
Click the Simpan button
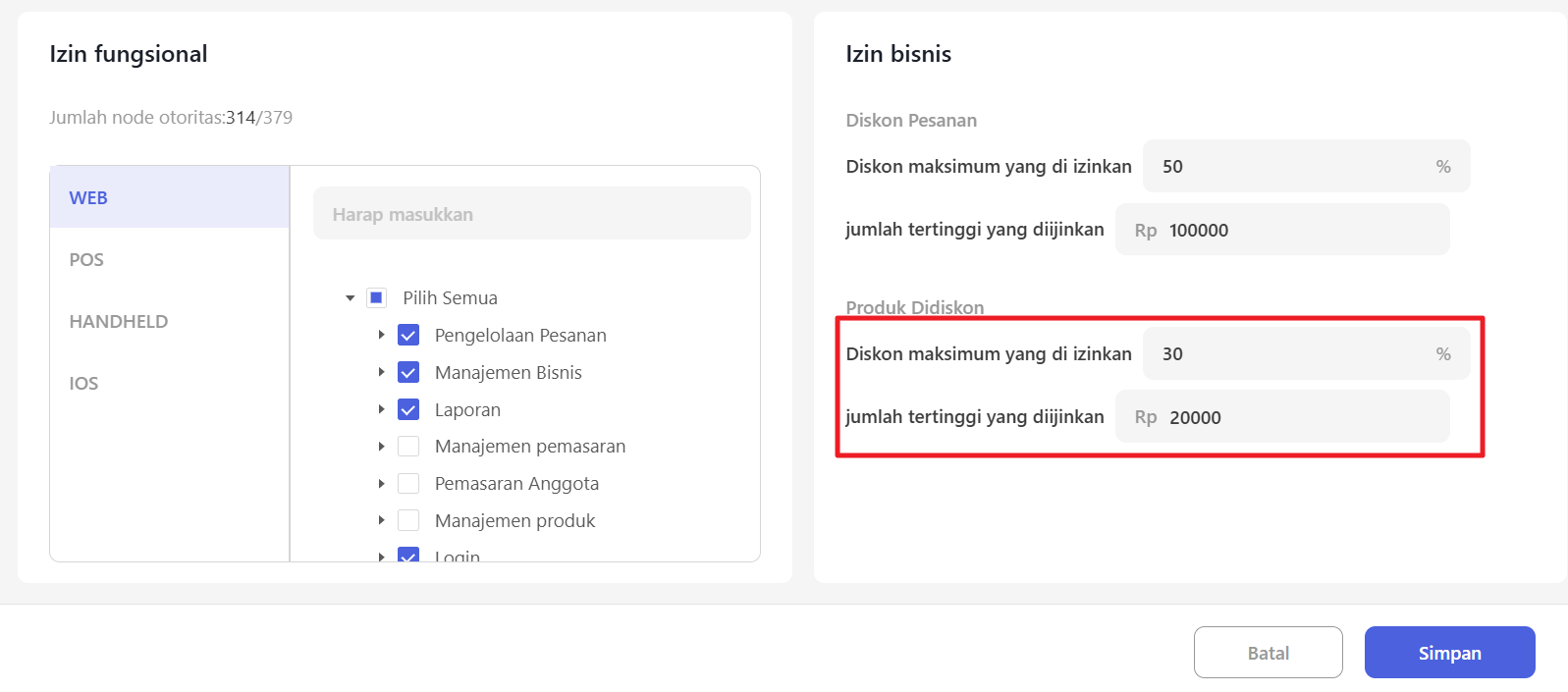click(1449, 653)
